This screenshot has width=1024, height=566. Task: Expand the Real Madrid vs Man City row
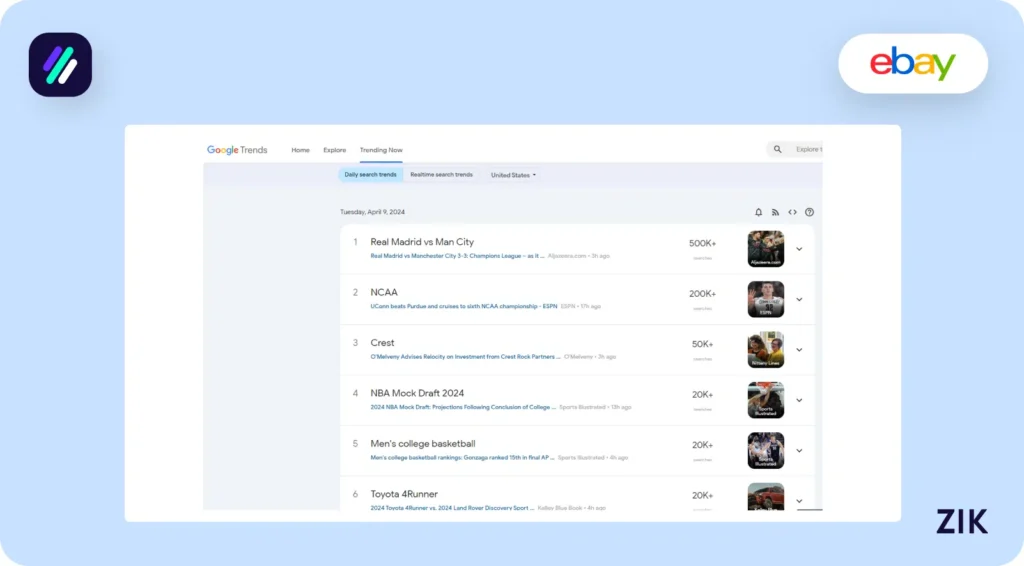point(799,249)
